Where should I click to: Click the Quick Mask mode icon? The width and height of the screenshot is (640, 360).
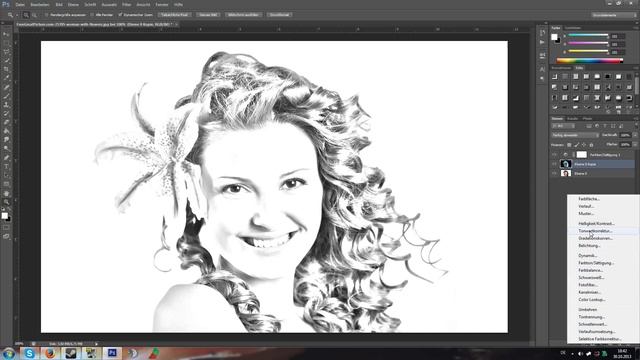point(7,228)
